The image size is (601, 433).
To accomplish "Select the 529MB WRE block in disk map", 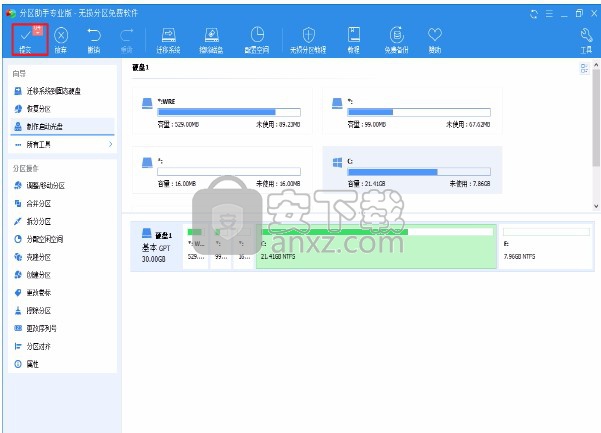I will [x=196, y=246].
